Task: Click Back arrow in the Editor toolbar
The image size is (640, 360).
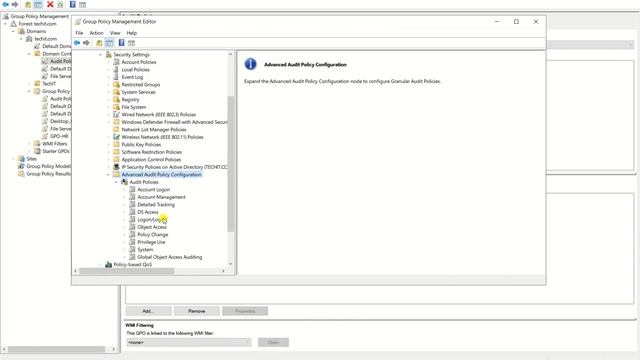Action: click(x=77, y=43)
